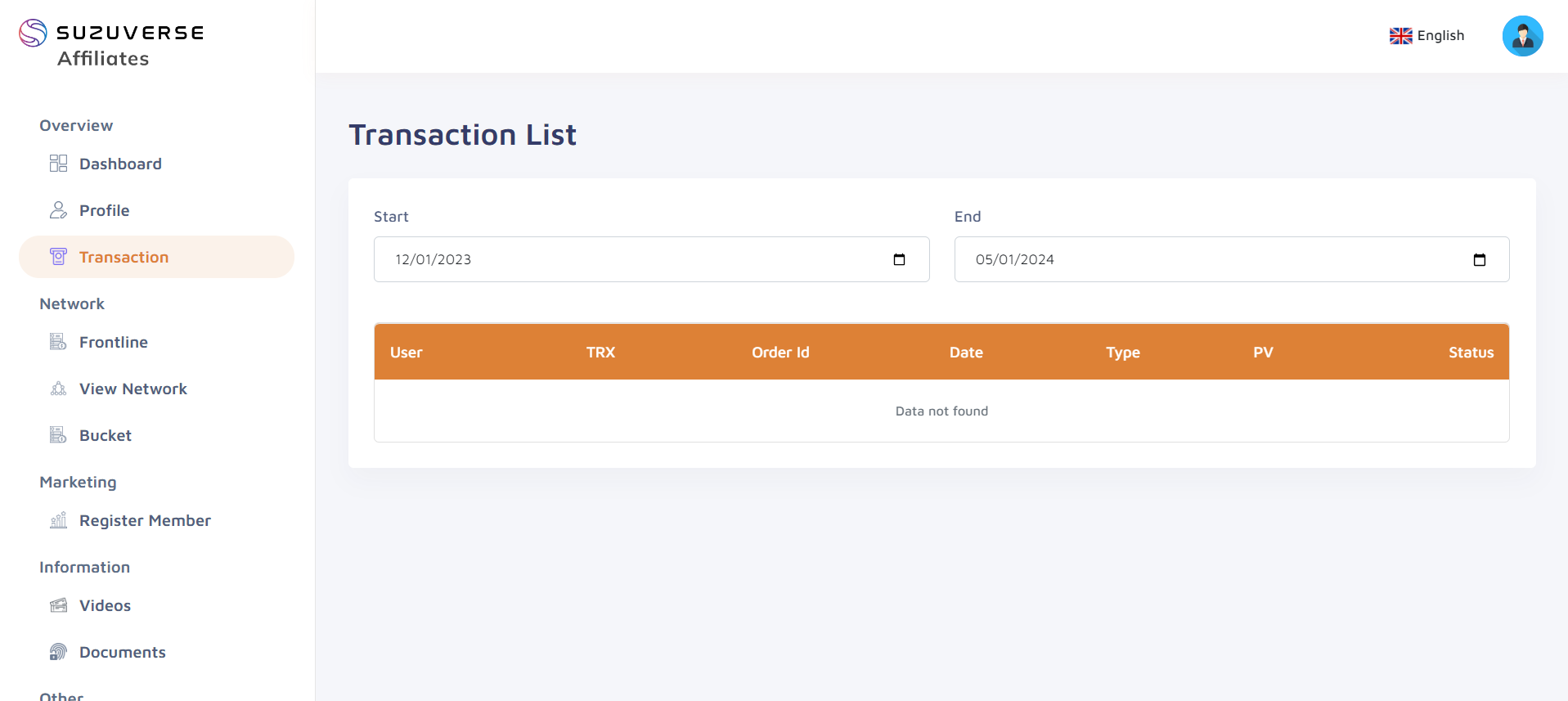Open the English language selector
The height and width of the screenshot is (701, 1568).
pyautogui.click(x=1426, y=36)
